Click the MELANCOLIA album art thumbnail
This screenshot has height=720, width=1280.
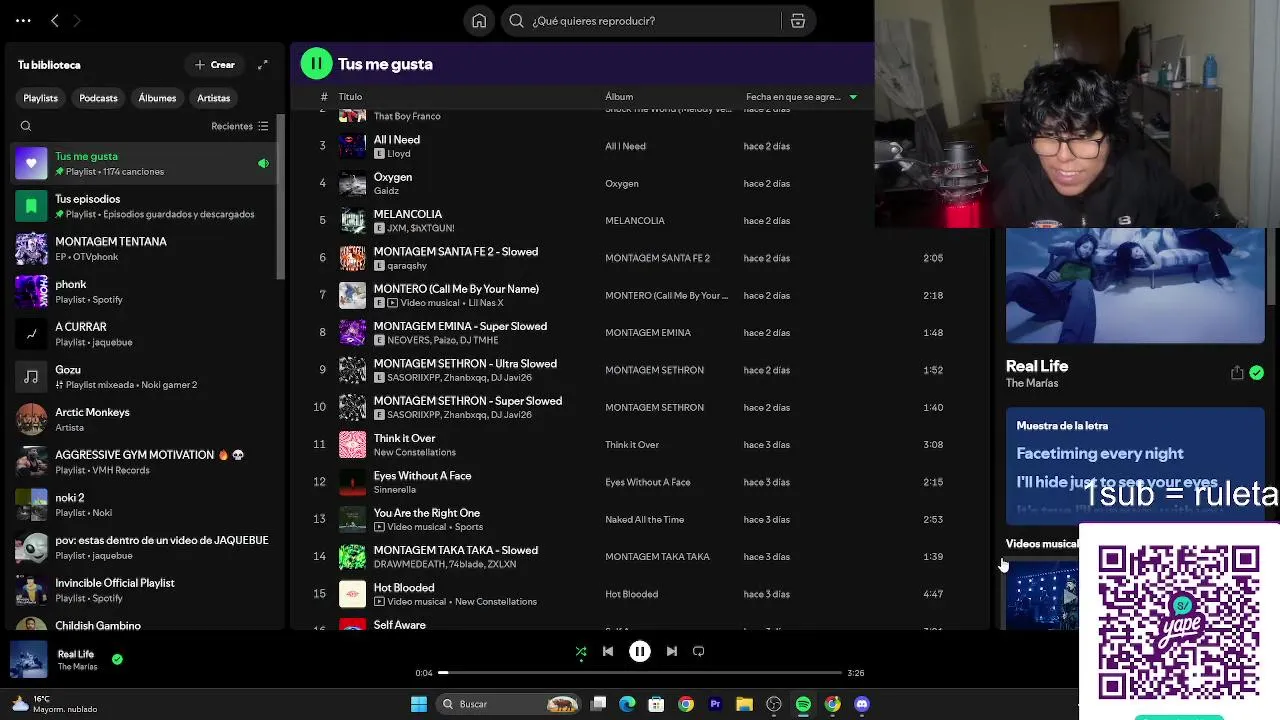pos(352,220)
